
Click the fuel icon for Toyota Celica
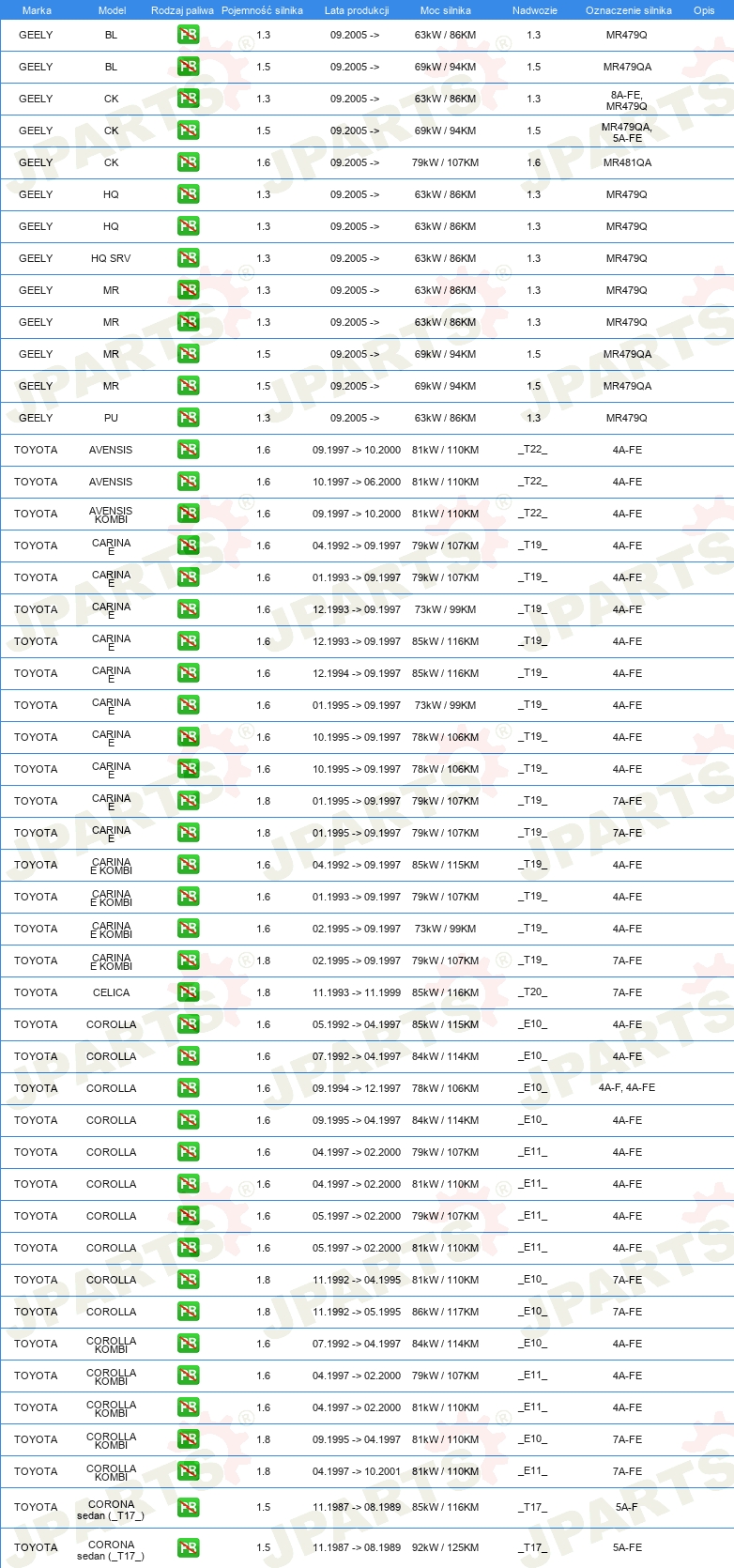(x=188, y=992)
